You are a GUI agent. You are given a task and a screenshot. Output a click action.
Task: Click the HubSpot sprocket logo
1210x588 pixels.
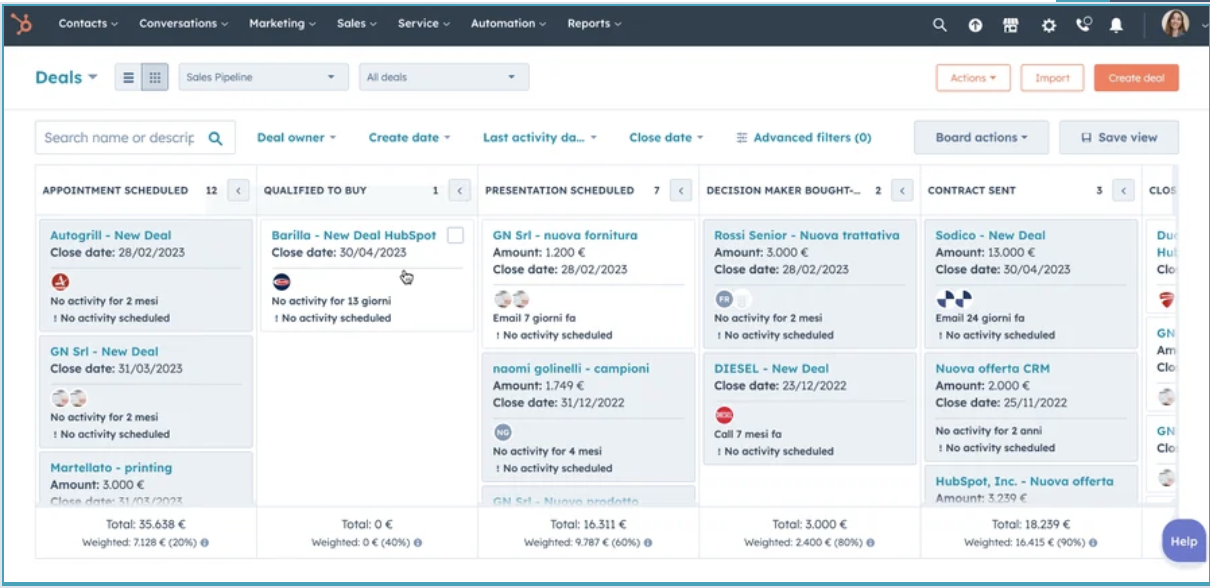tap(22, 24)
